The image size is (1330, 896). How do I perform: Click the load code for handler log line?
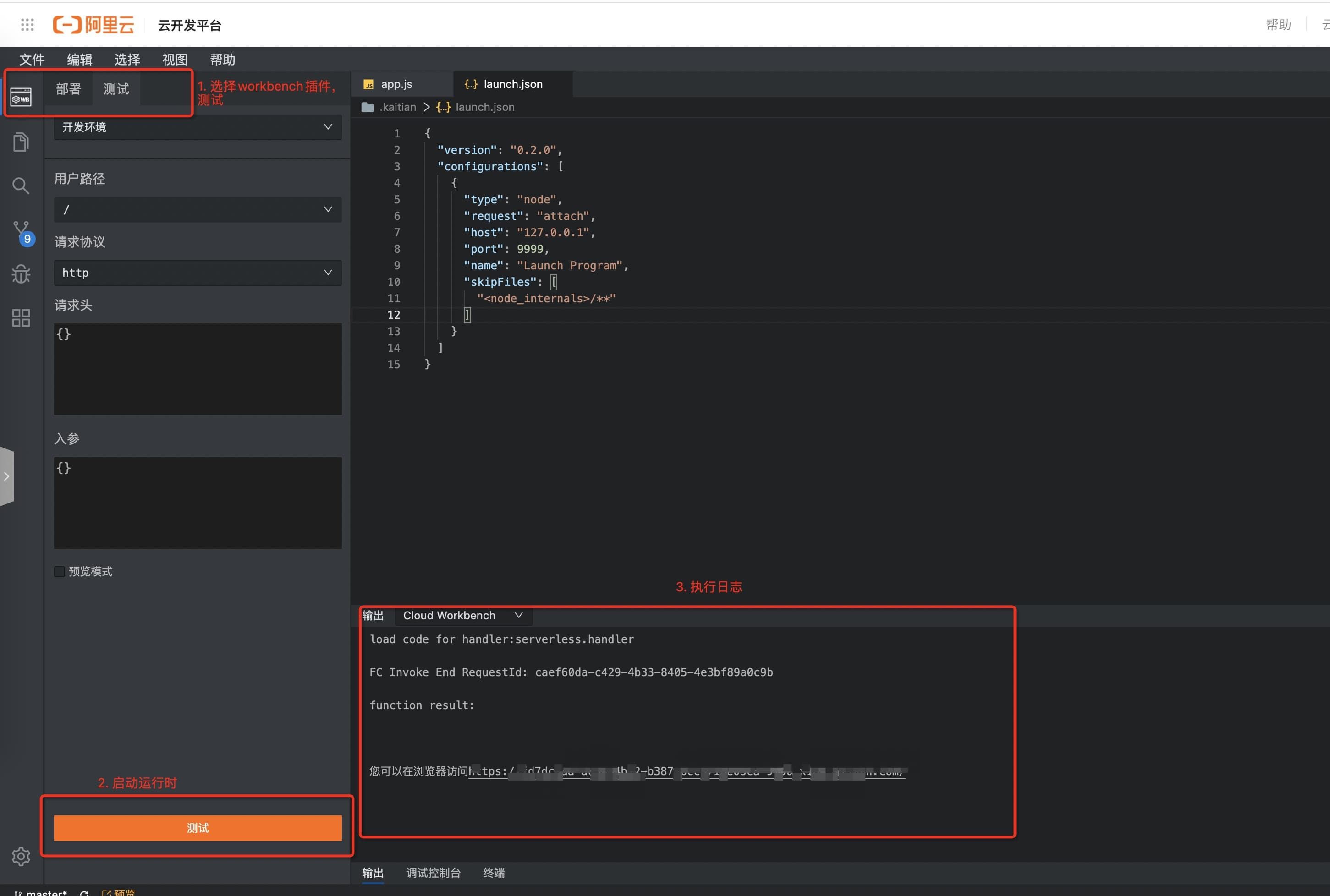click(502, 639)
